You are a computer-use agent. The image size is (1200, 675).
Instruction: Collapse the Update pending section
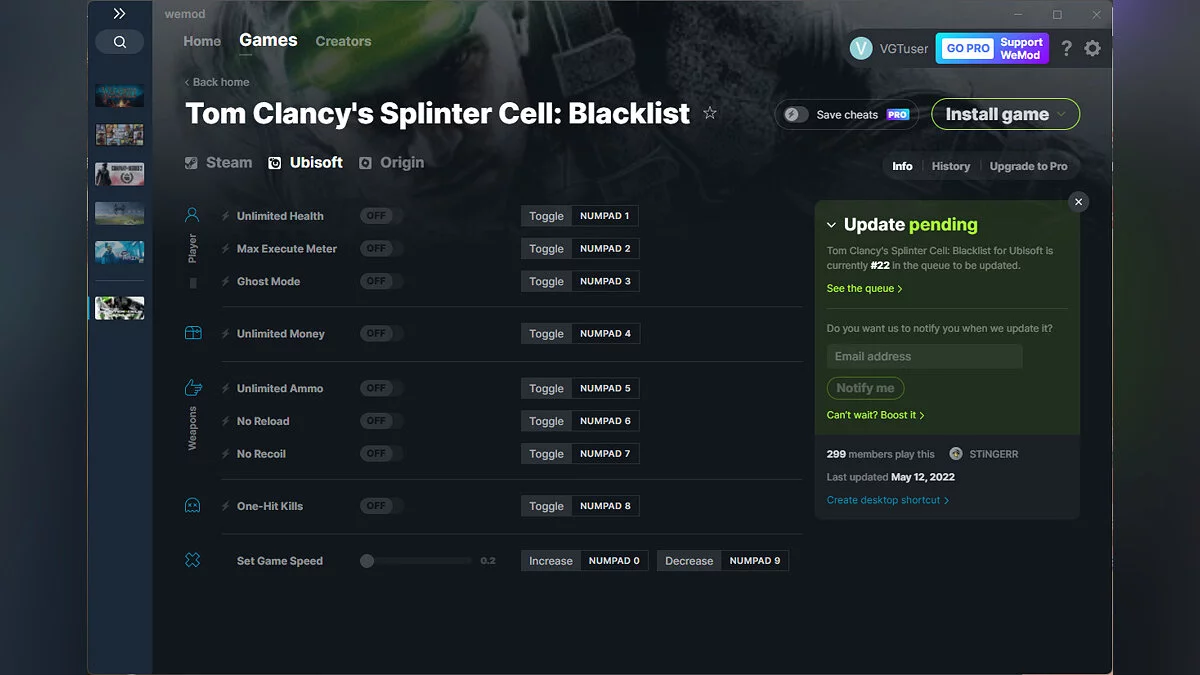coord(833,224)
